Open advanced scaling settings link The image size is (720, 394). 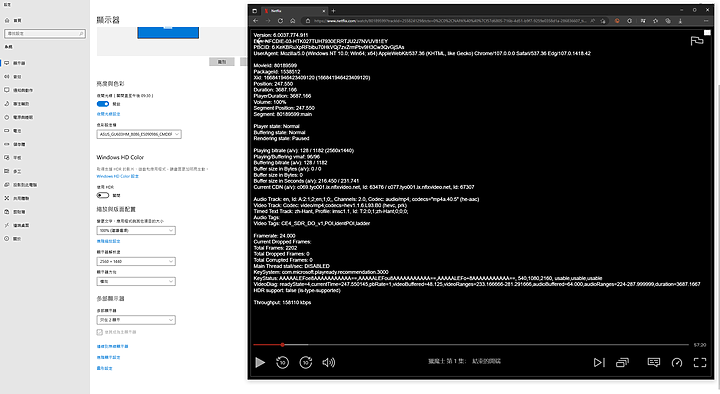pos(108,241)
